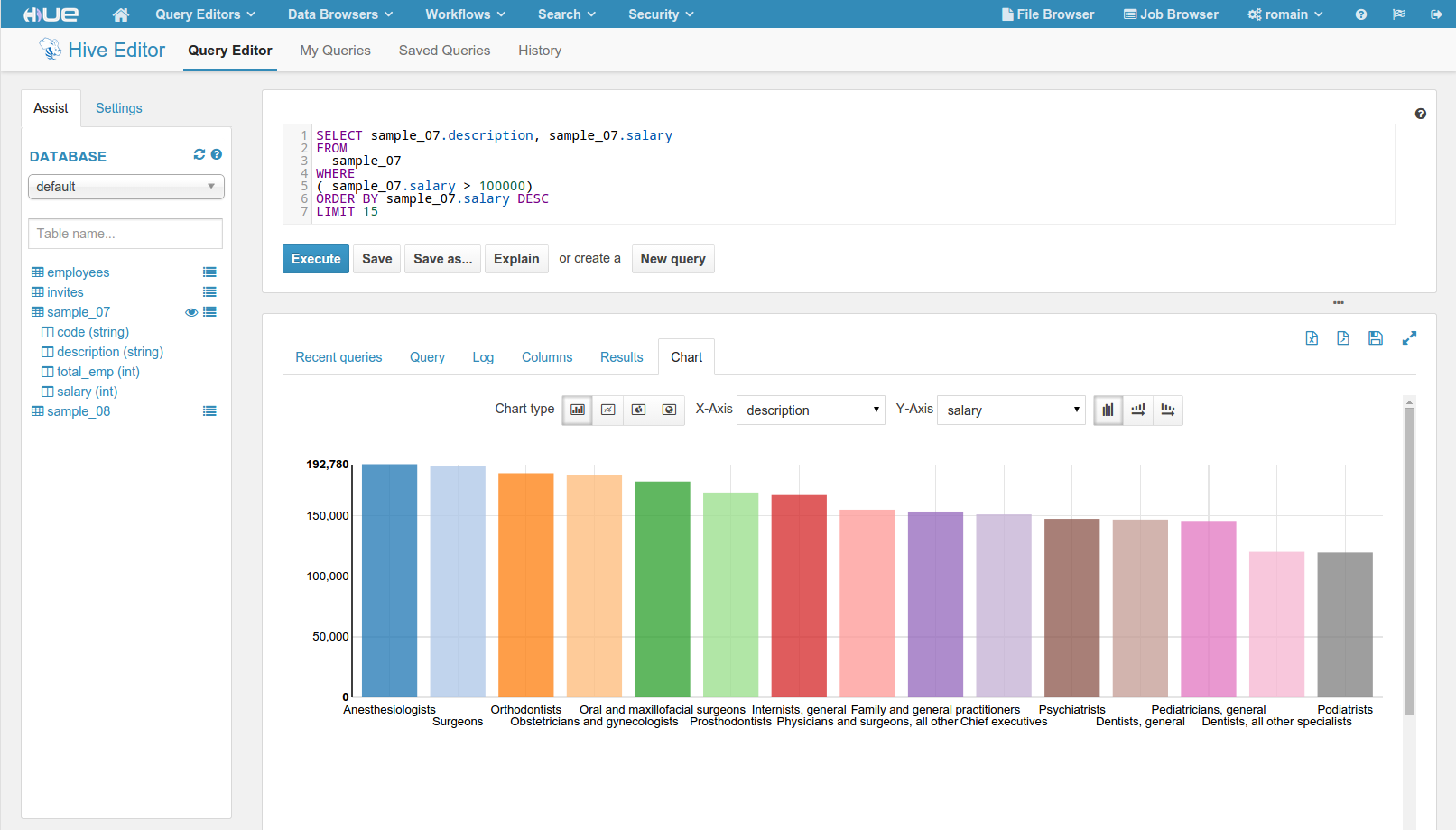Viewport: 1456px width, 830px height.
Task: Open the sign out icon
Action: tap(1435, 14)
